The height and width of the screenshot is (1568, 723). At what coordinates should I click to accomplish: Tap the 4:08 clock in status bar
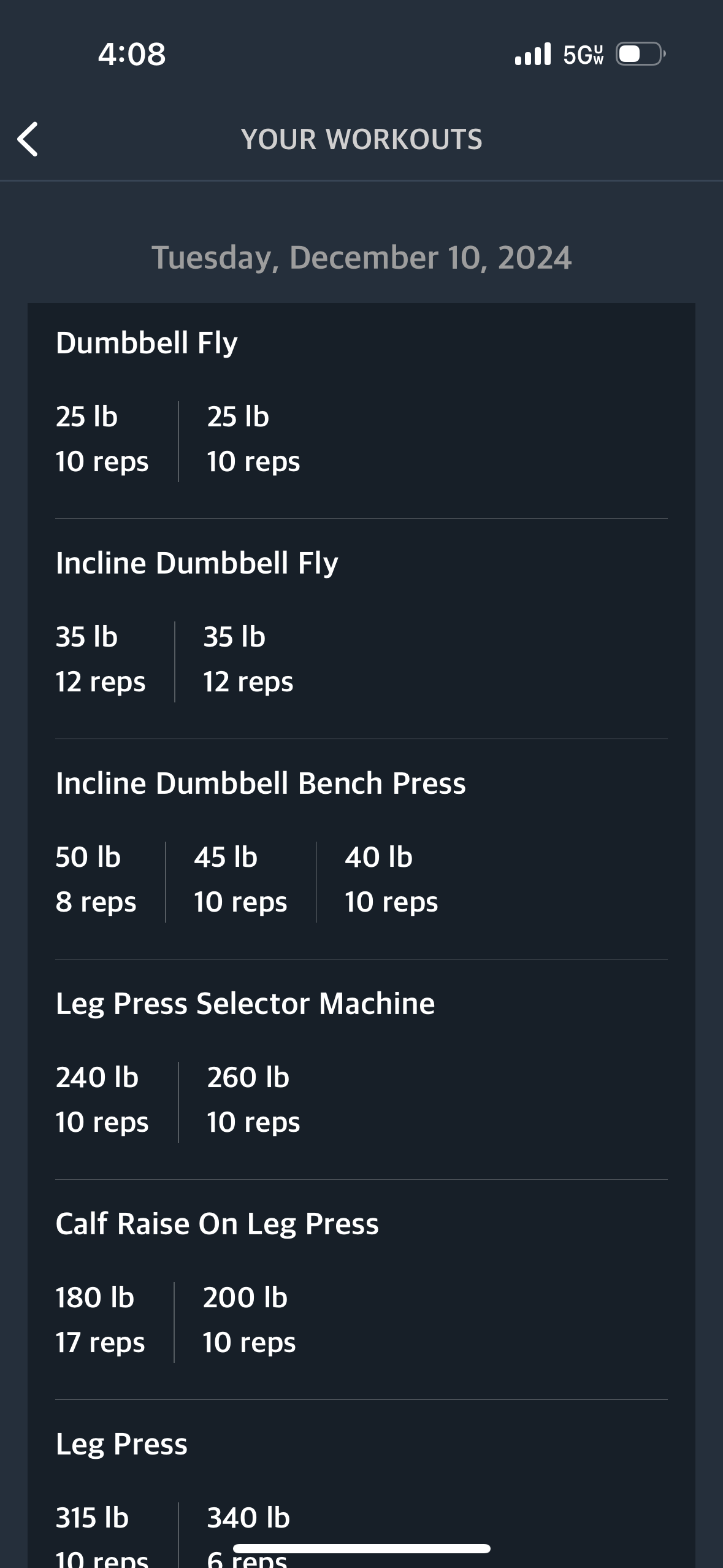point(132,54)
